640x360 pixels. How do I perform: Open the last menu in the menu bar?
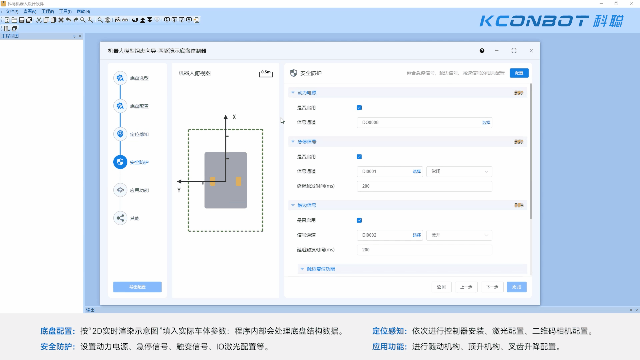[x=83, y=11]
